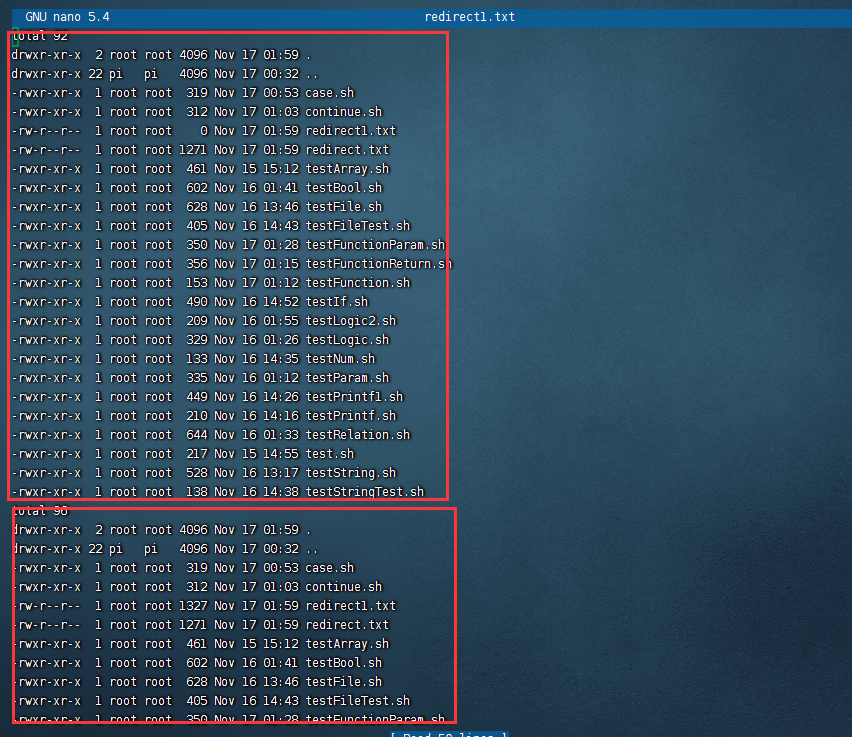The image size is (852, 737).
Task: Click the testNum.sh filename
Action: 340,359
